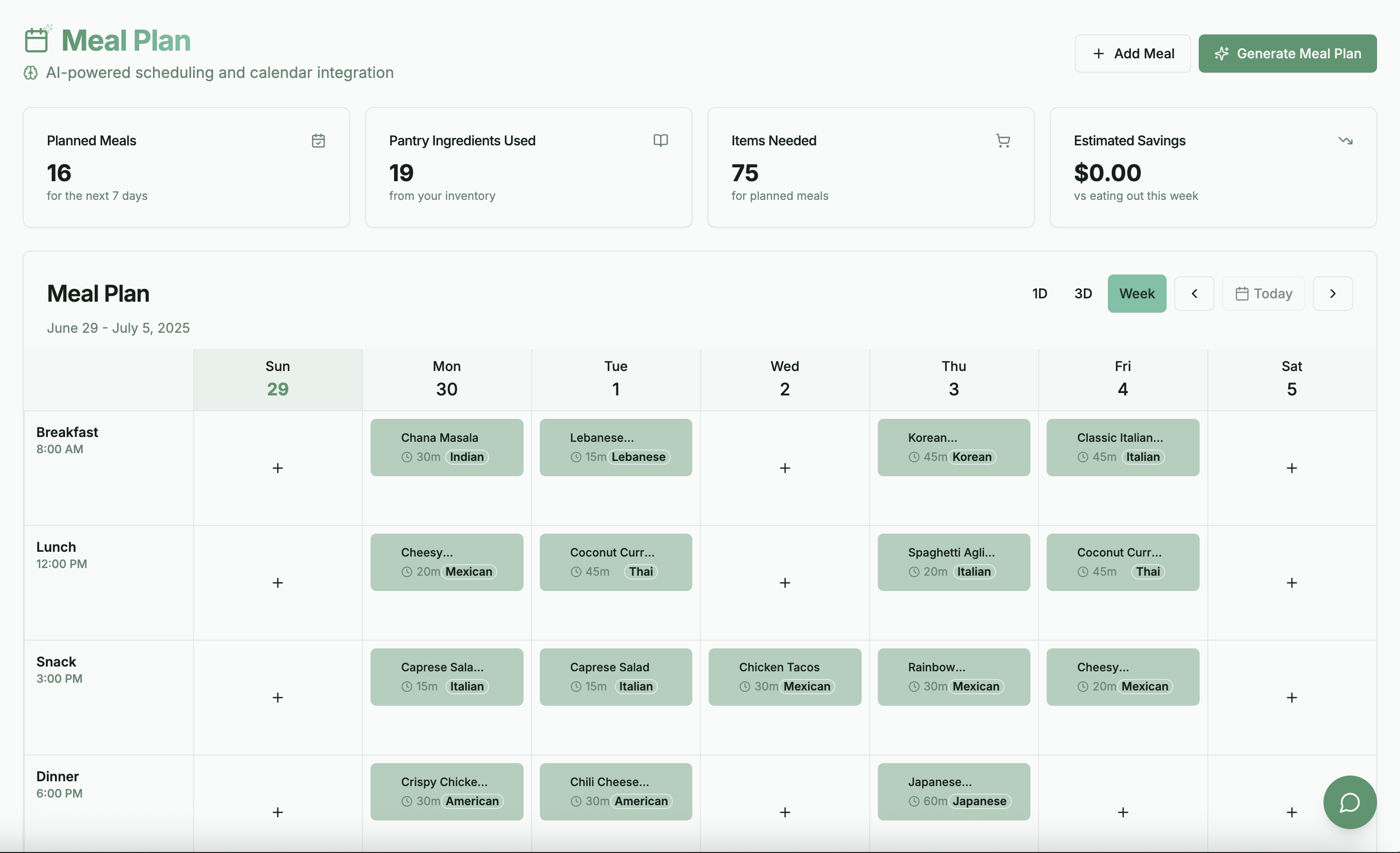Add a Friday dinner with plus icon

(1123, 812)
